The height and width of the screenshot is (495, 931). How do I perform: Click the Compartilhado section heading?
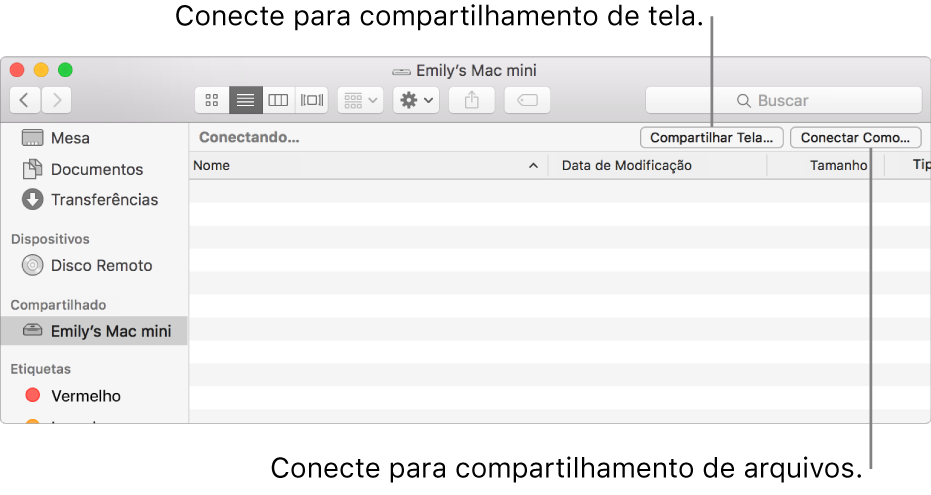coord(58,305)
